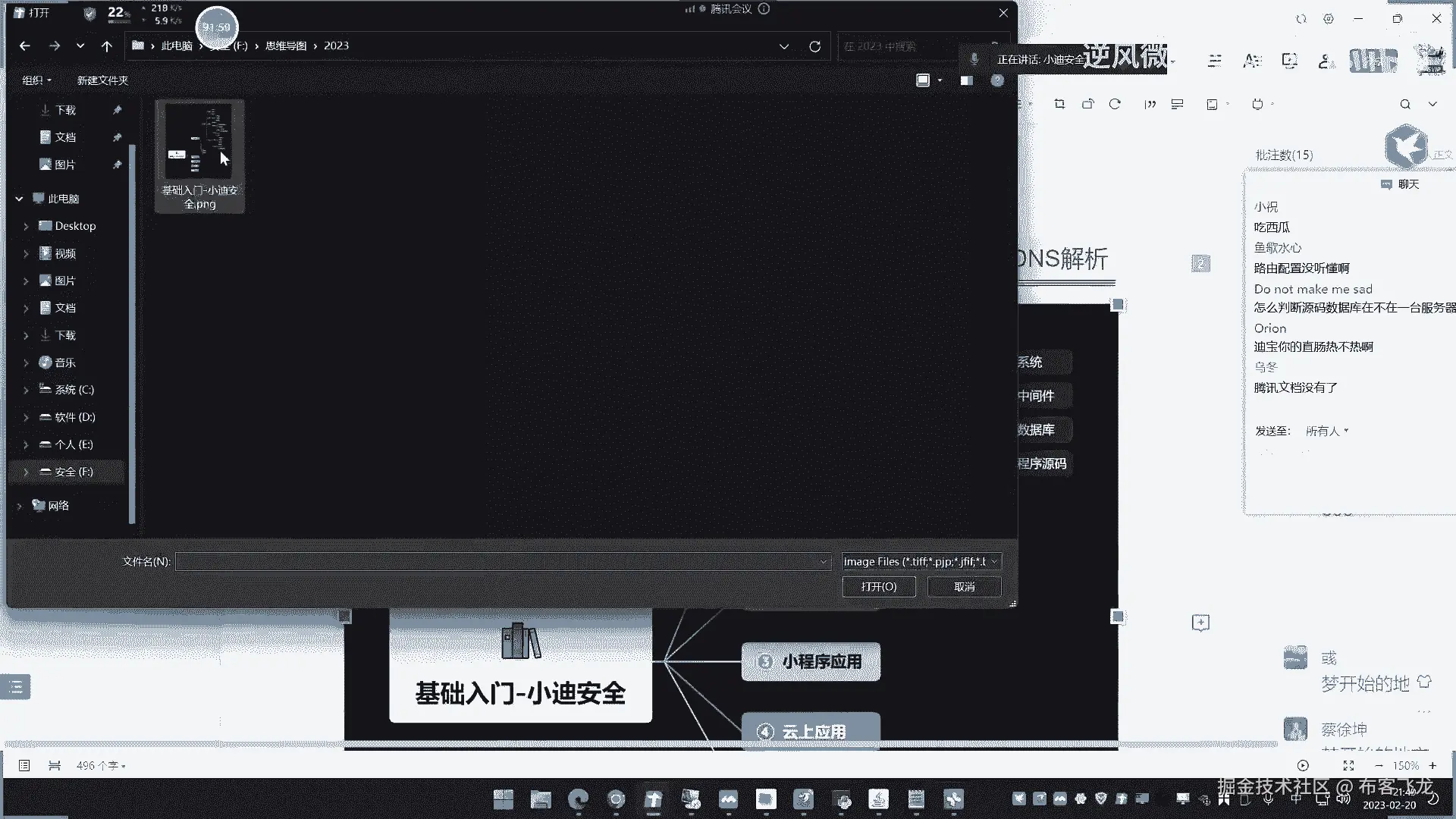1456x819 pixels.
Task: Click the 取消 button
Action: 964,586
